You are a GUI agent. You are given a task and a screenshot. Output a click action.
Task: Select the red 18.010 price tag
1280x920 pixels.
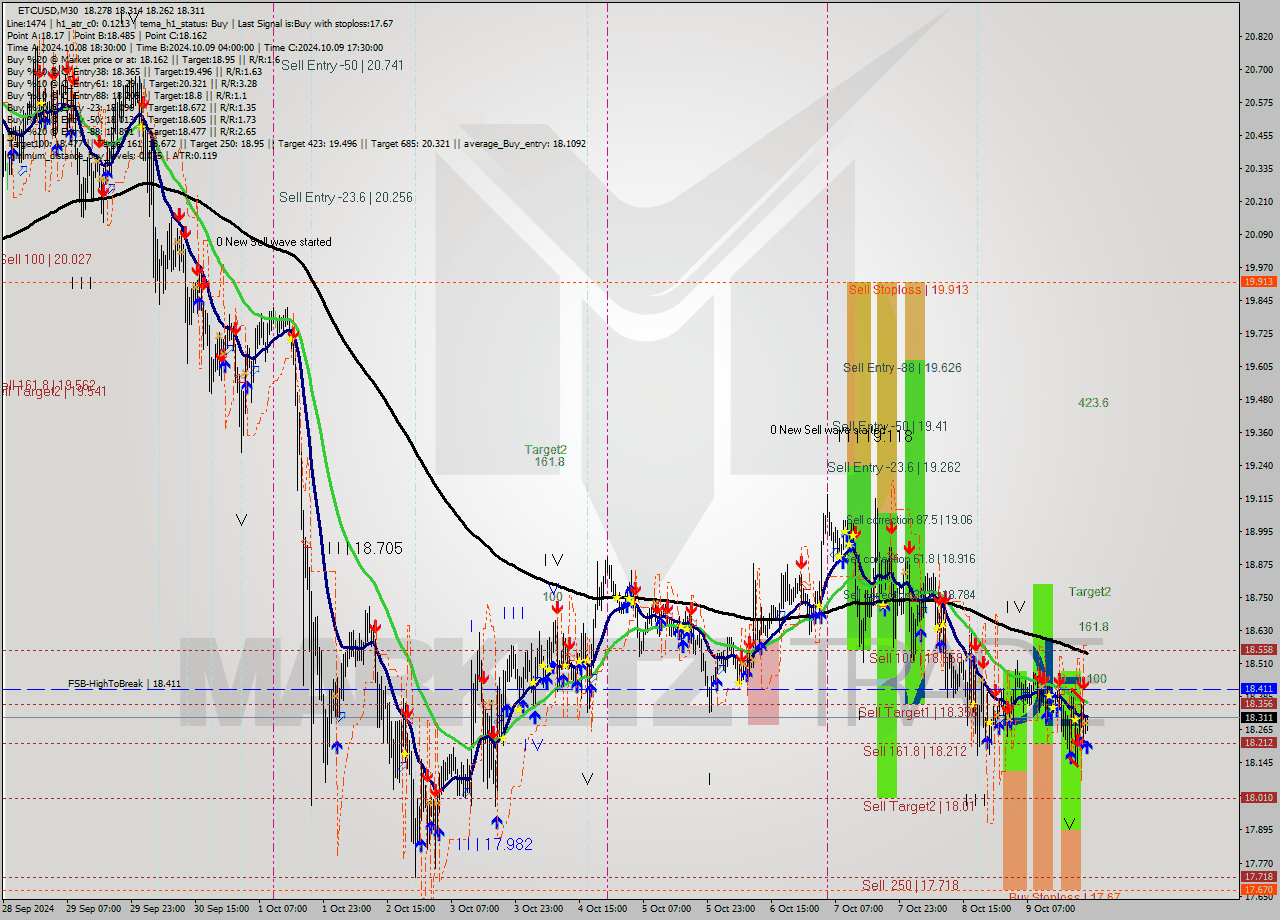coord(1258,797)
